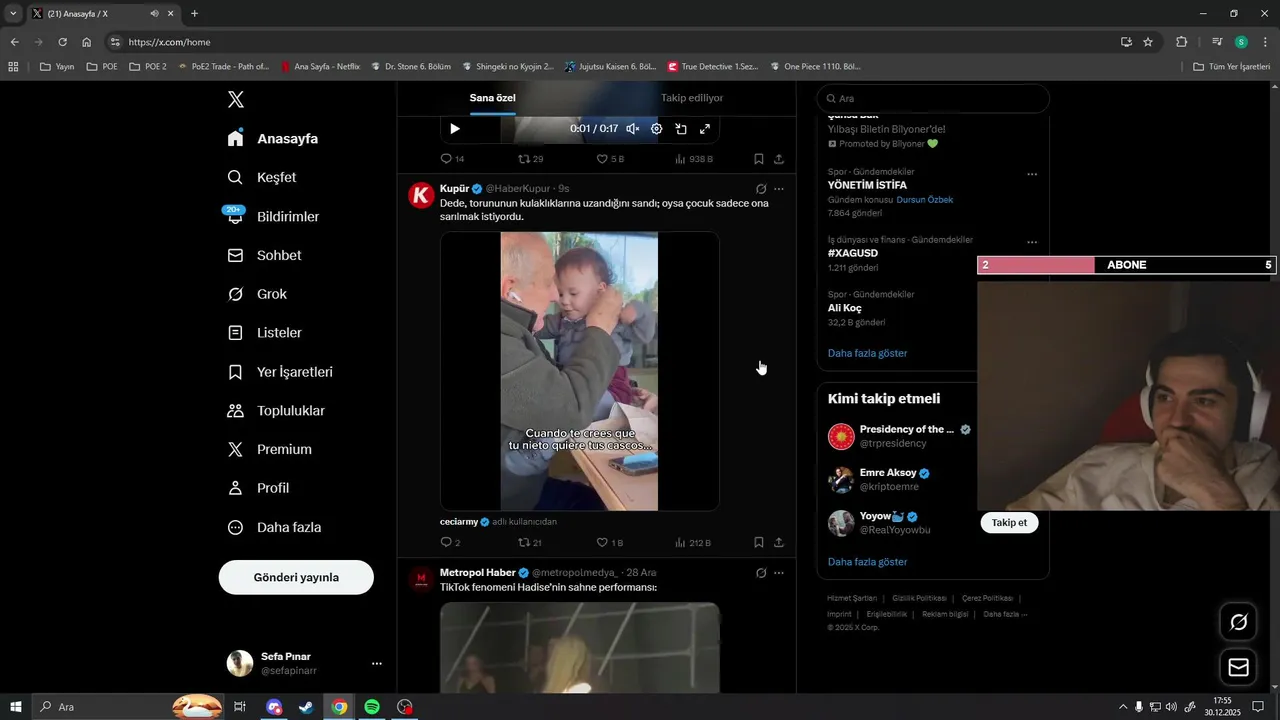
Task: Mute the X browser tab audio
Action: pyautogui.click(x=155, y=14)
